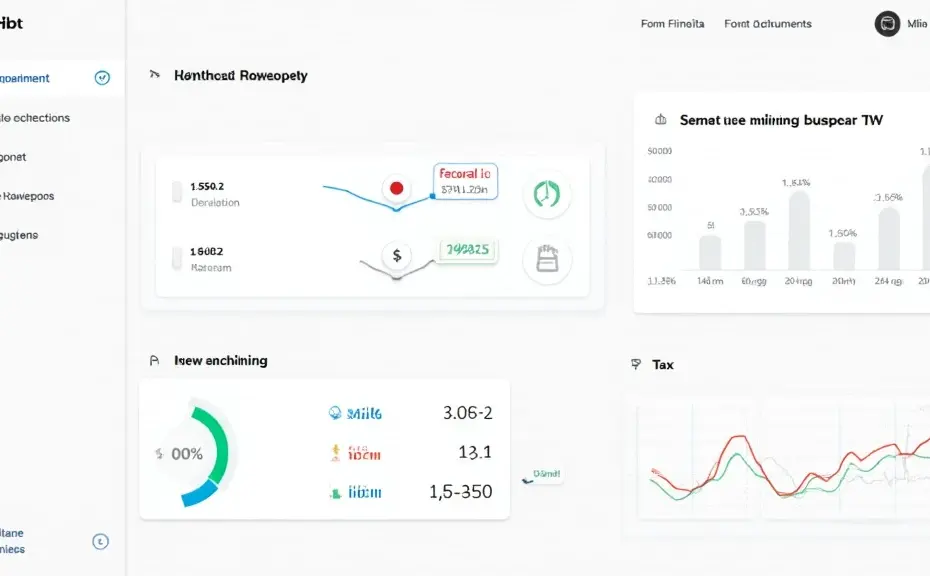930x576 pixels.
Task: Open the green clock circle icon
Action: pyautogui.click(x=547, y=194)
